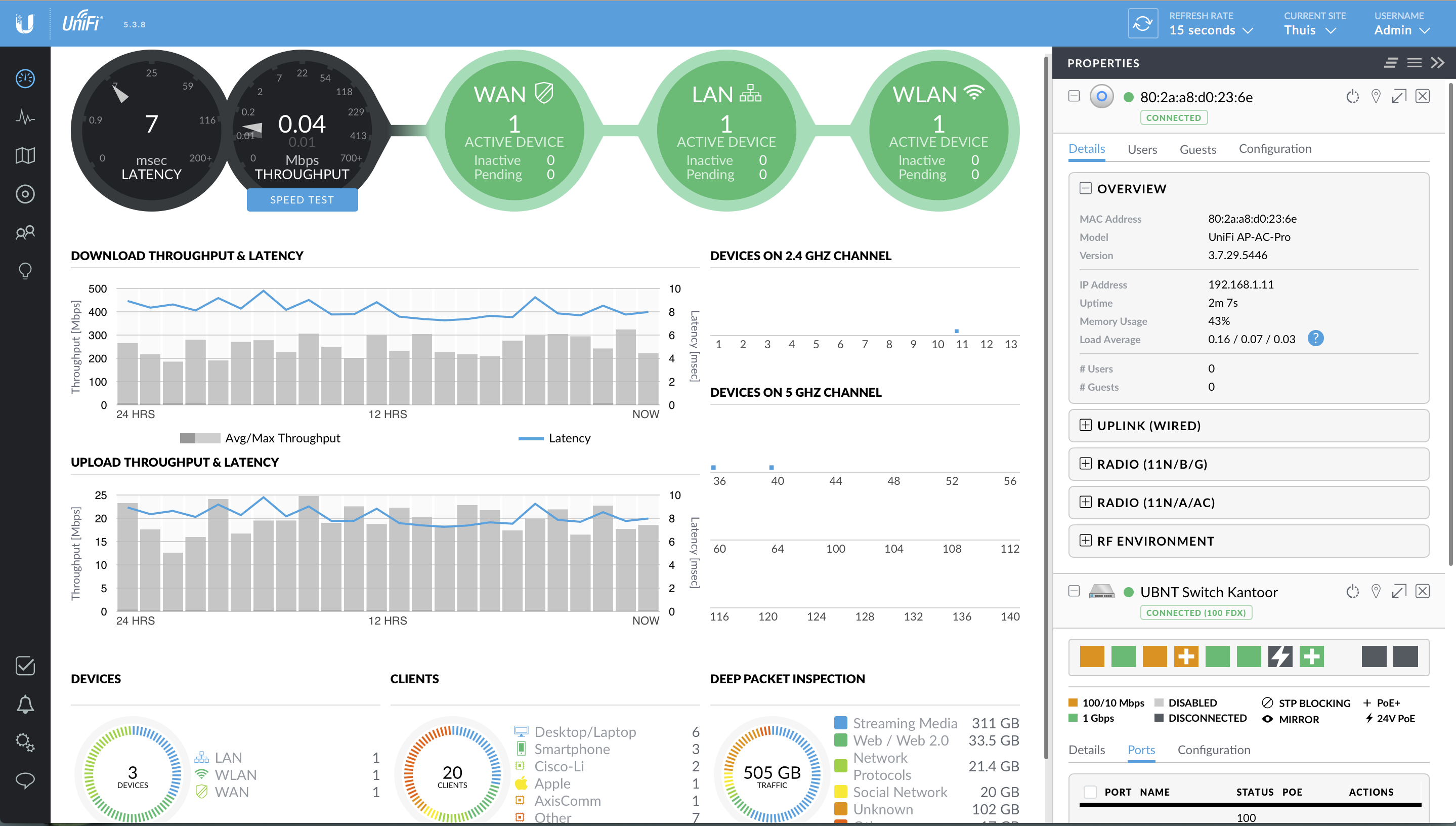This screenshot has height=826, width=1456.
Task: Click the switch device thumbnail icon
Action: click(1102, 592)
